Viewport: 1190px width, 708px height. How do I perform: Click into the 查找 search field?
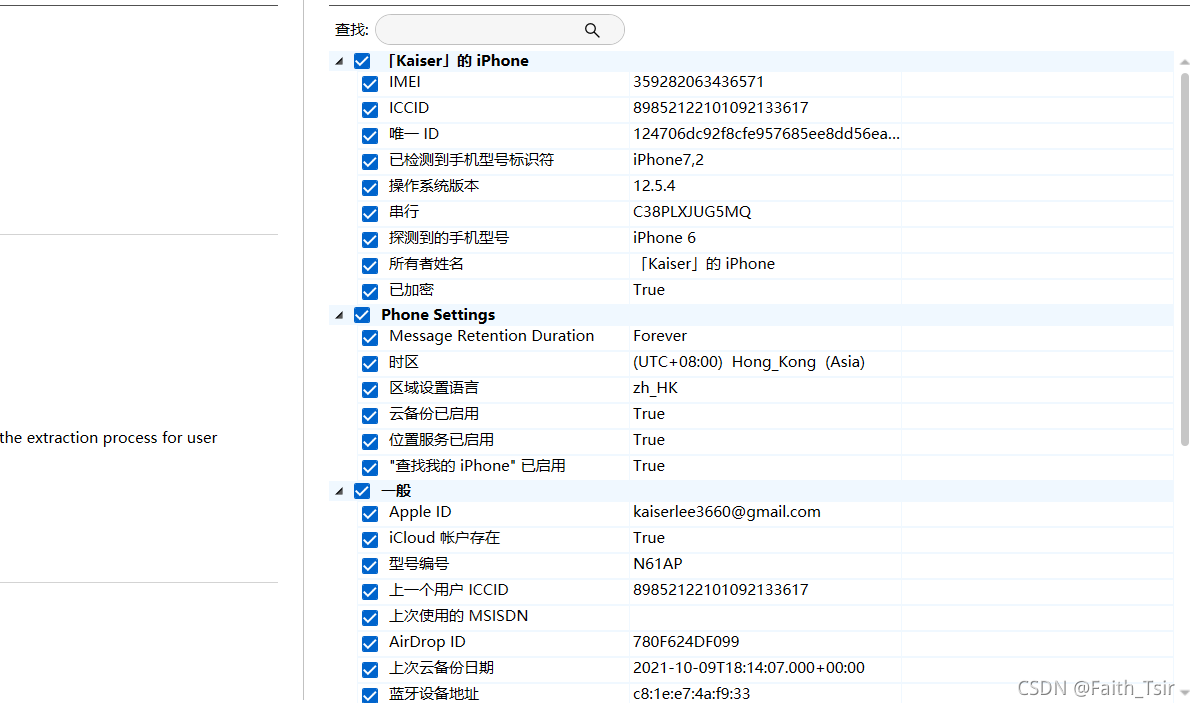[x=499, y=30]
